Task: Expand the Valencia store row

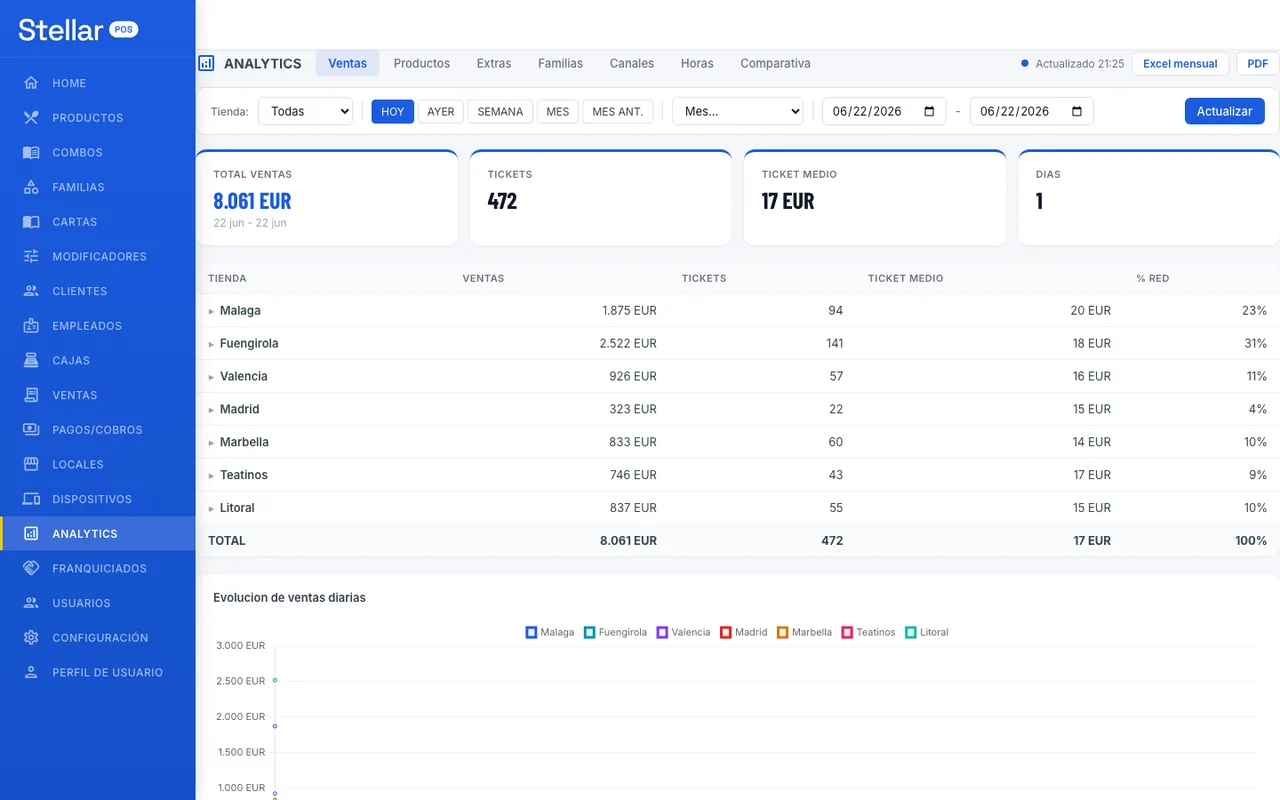Action: pos(211,377)
